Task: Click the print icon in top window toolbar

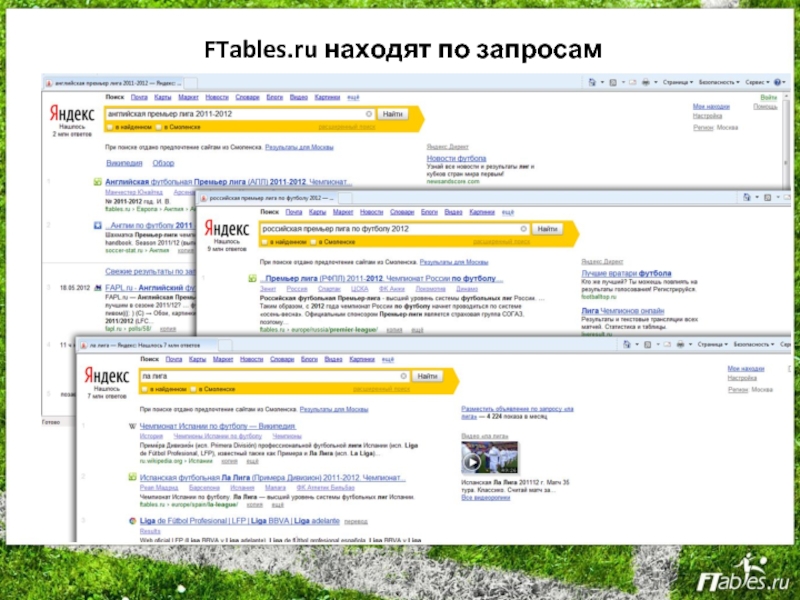Action: [x=645, y=82]
